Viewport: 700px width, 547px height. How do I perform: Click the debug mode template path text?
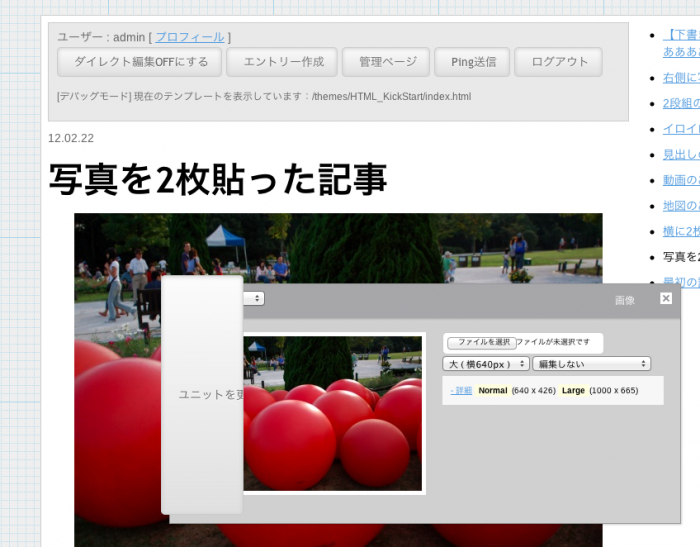(x=264, y=96)
